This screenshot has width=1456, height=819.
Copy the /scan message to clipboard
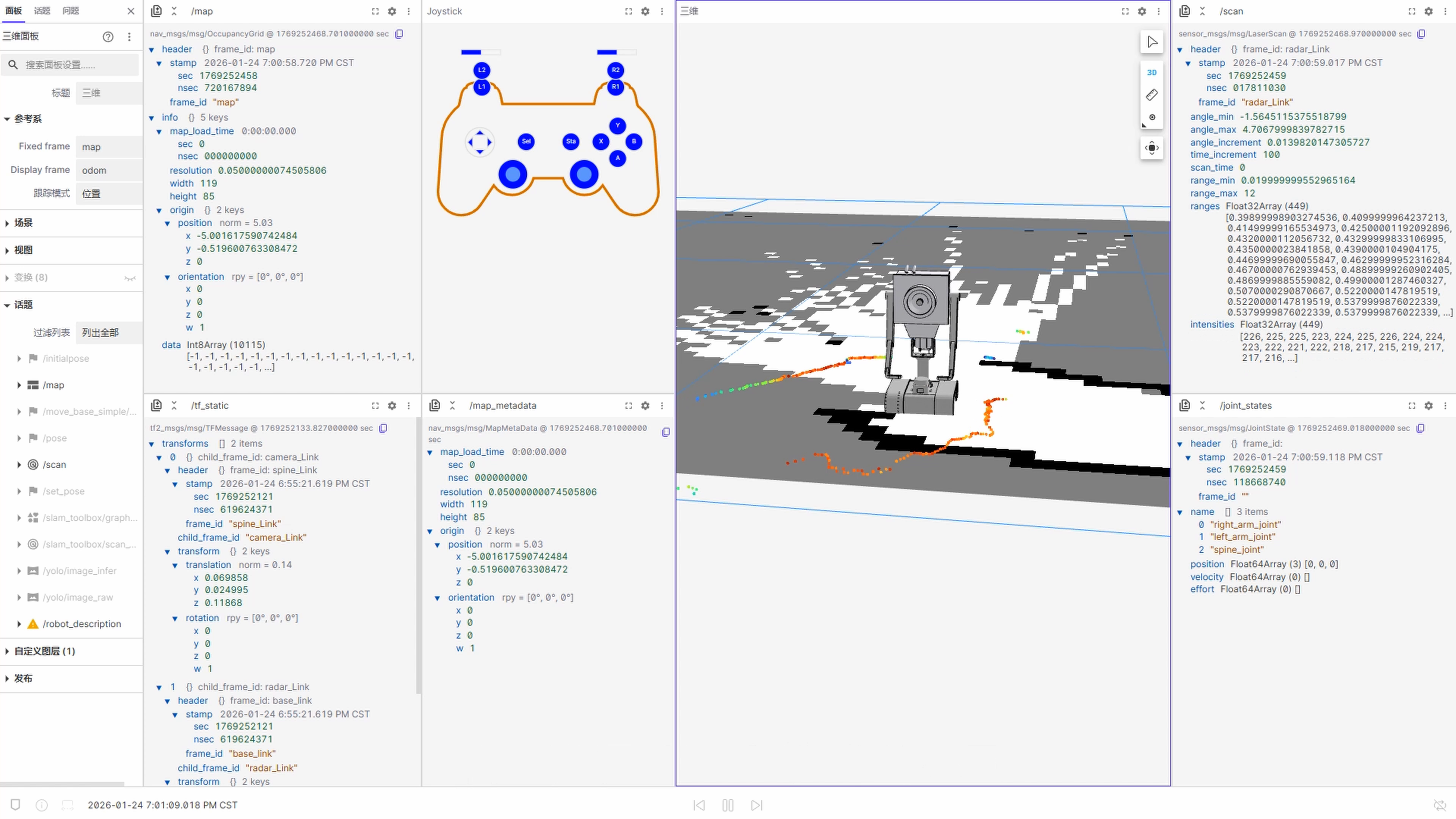(x=1421, y=34)
